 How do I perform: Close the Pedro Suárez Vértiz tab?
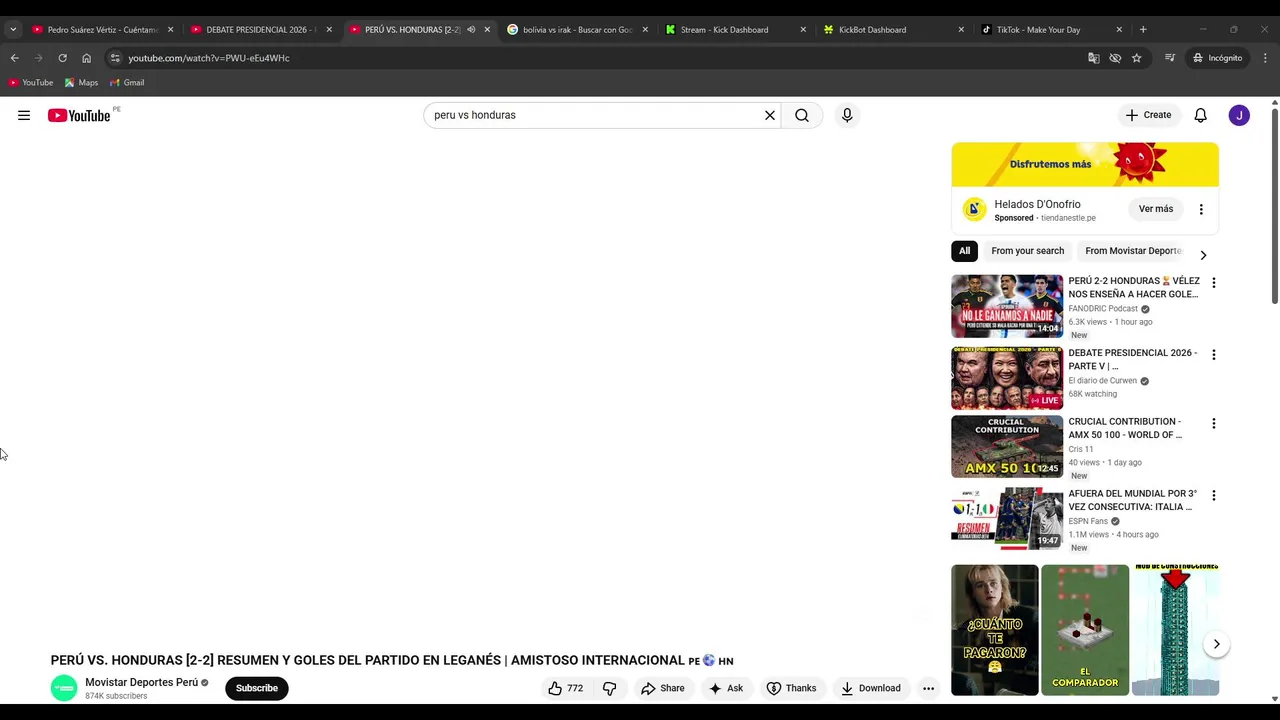pyautogui.click(x=170, y=30)
